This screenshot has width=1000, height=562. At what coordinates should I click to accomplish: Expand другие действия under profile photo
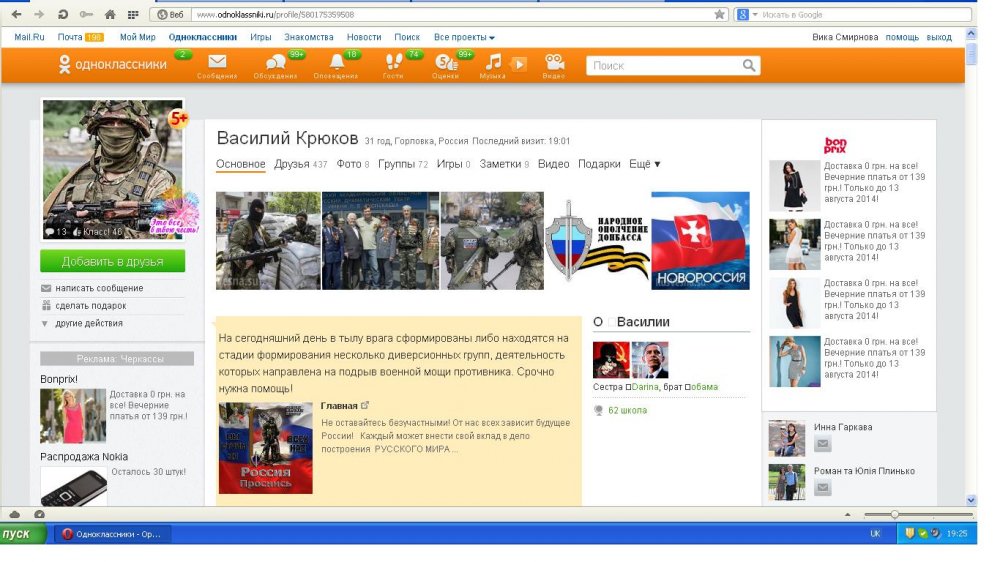pyautogui.click(x=88, y=323)
